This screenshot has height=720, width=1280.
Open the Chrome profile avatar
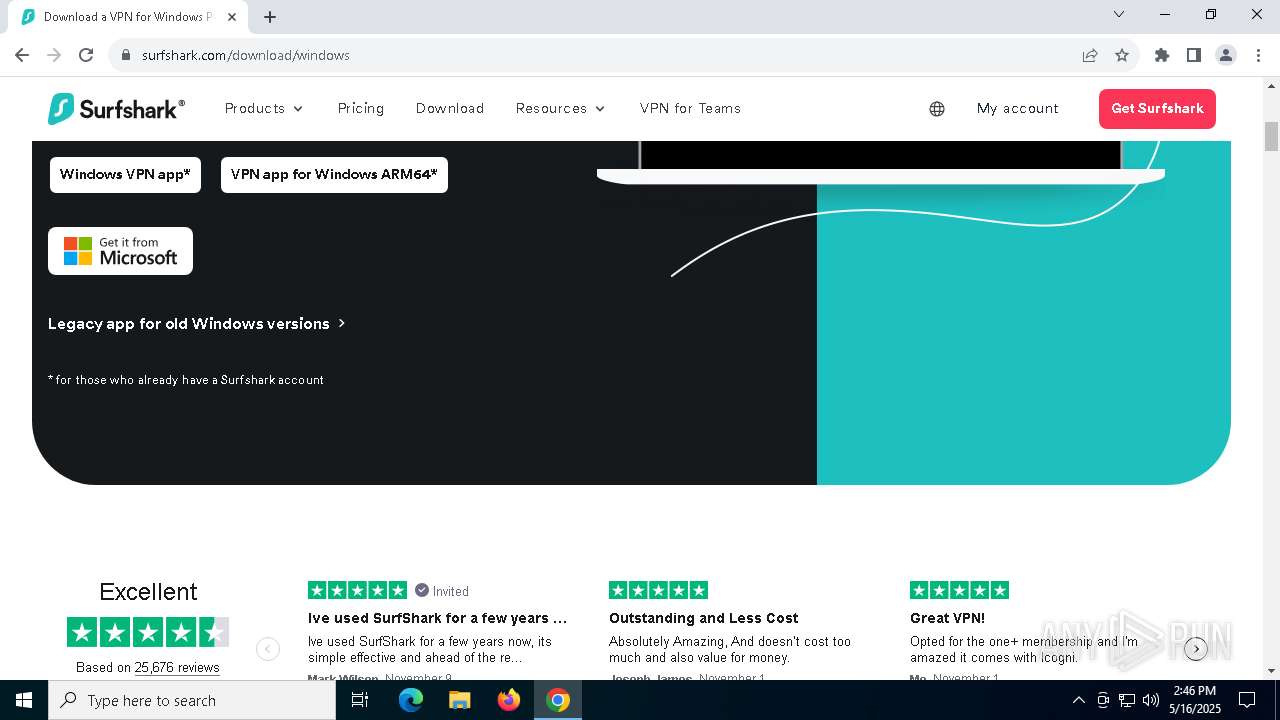1226,55
